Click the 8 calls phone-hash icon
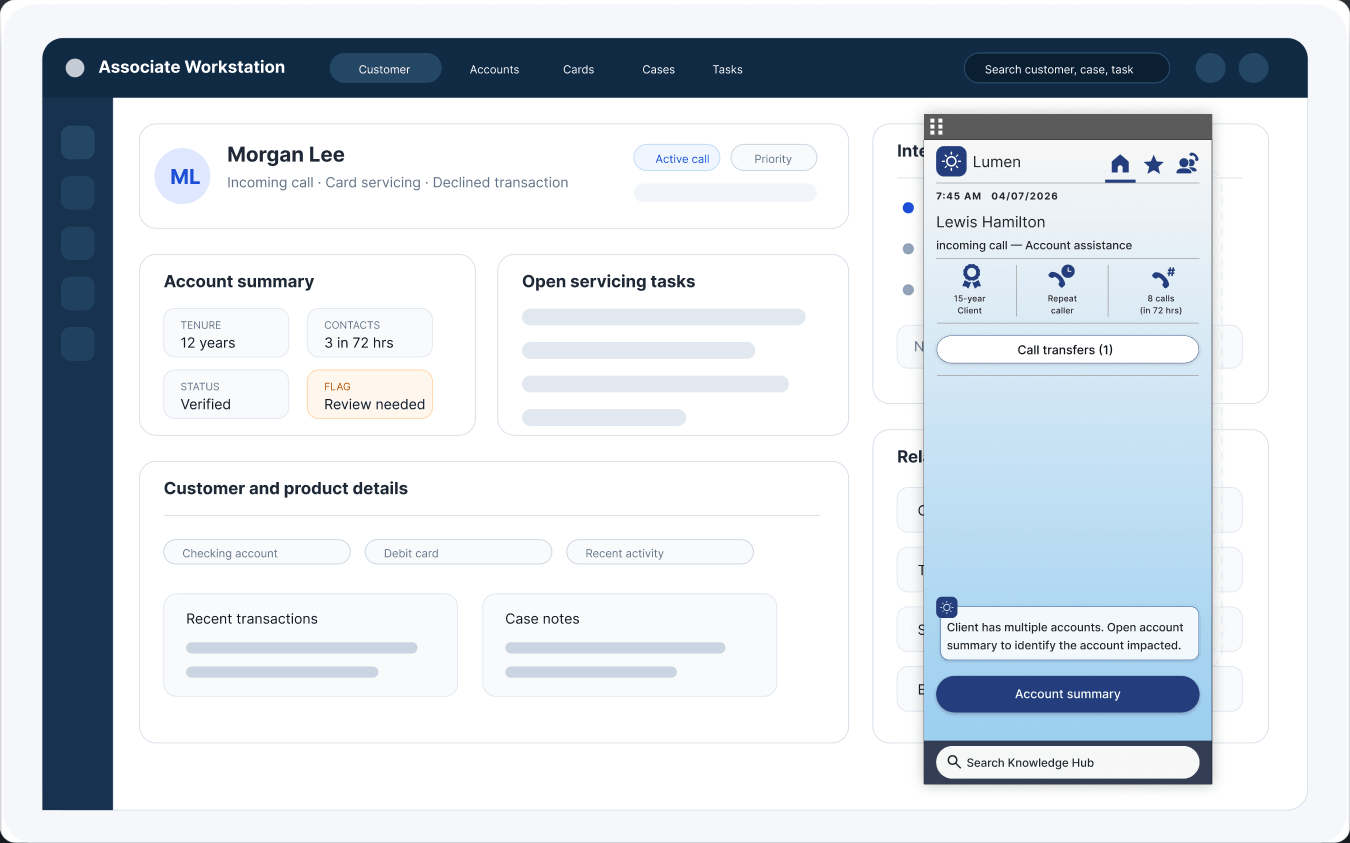This screenshot has width=1350, height=843. 1162,277
